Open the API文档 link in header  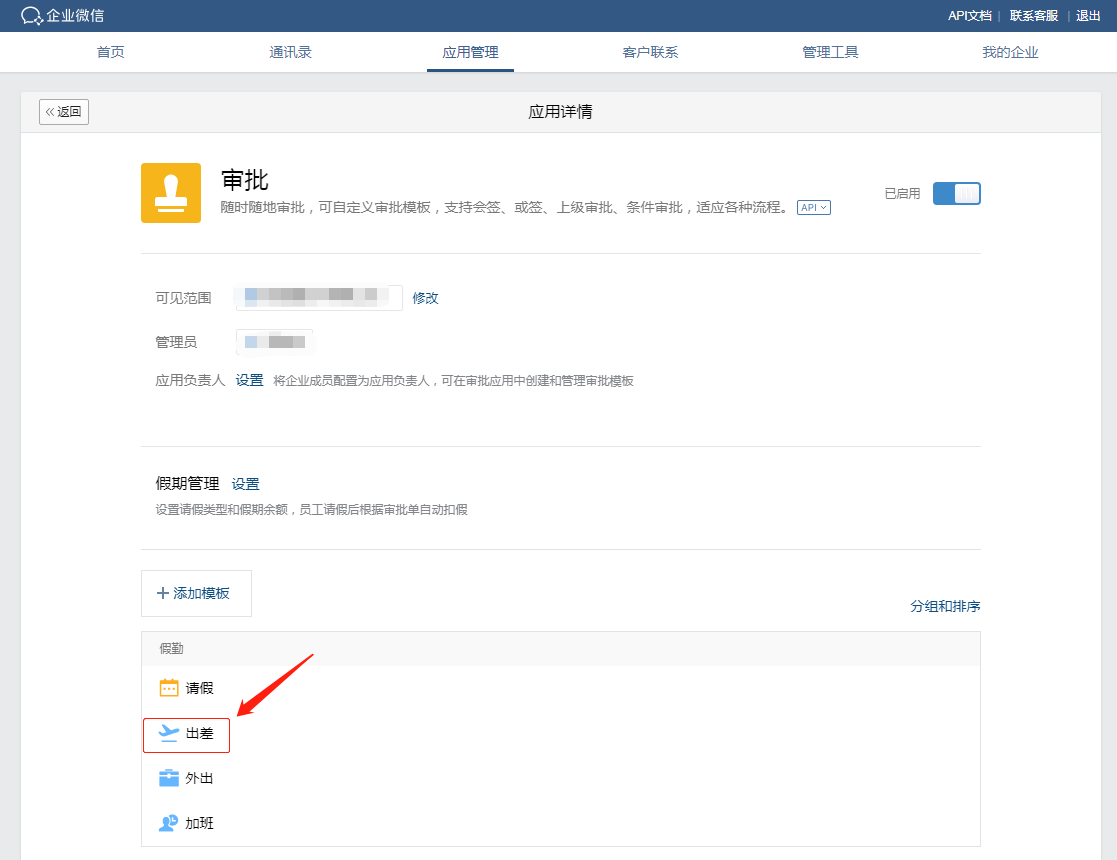click(969, 16)
